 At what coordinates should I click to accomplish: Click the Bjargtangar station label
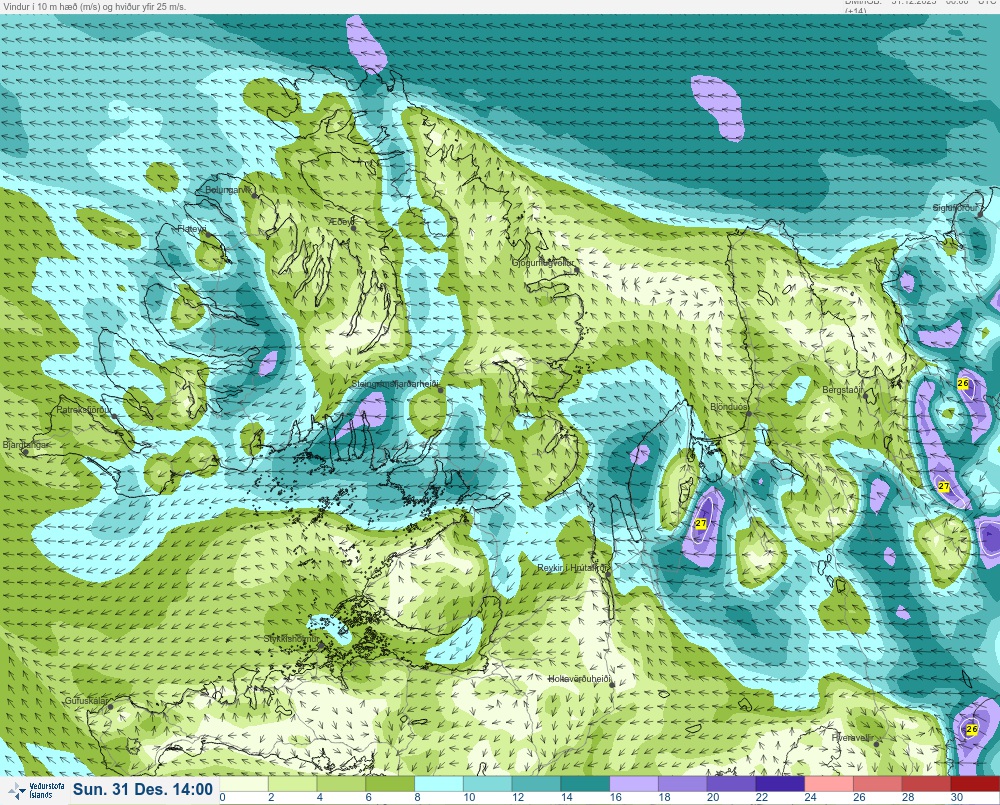click(x=26, y=445)
